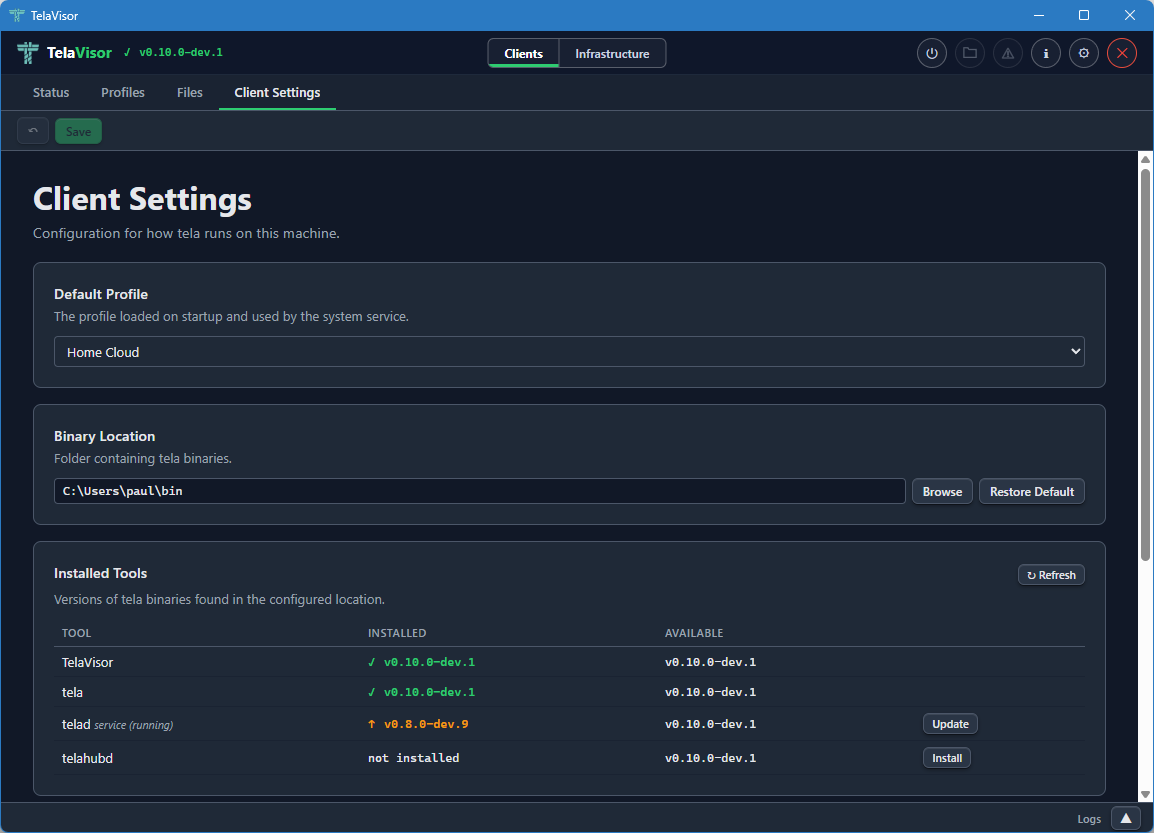1154x833 pixels.
Task: Install the telahubd tool
Action: click(946, 757)
